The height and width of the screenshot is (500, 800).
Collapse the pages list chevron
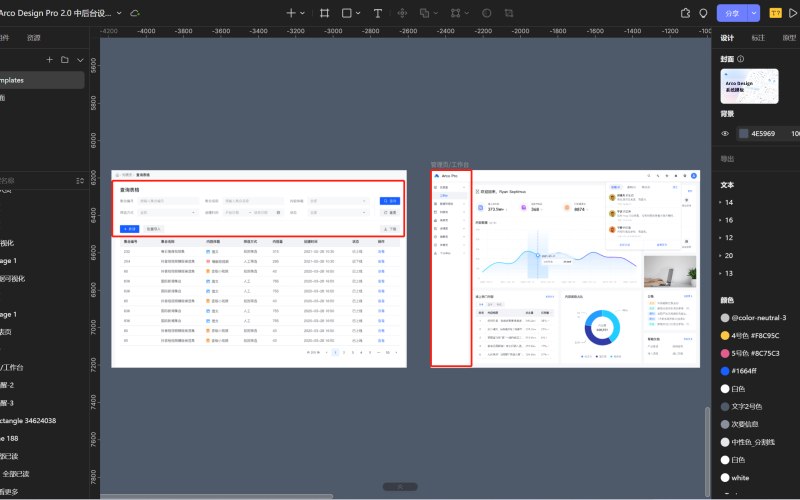coord(80,60)
